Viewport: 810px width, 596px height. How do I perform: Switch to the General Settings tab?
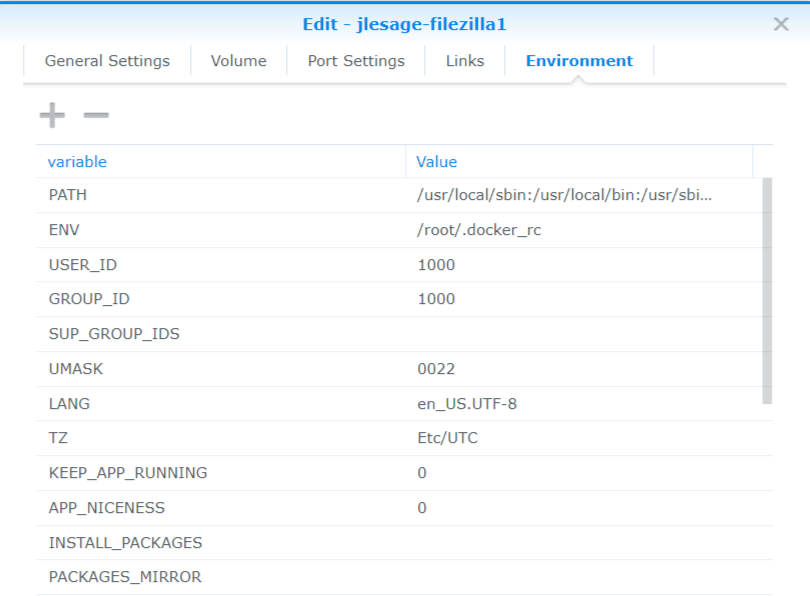(106, 60)
